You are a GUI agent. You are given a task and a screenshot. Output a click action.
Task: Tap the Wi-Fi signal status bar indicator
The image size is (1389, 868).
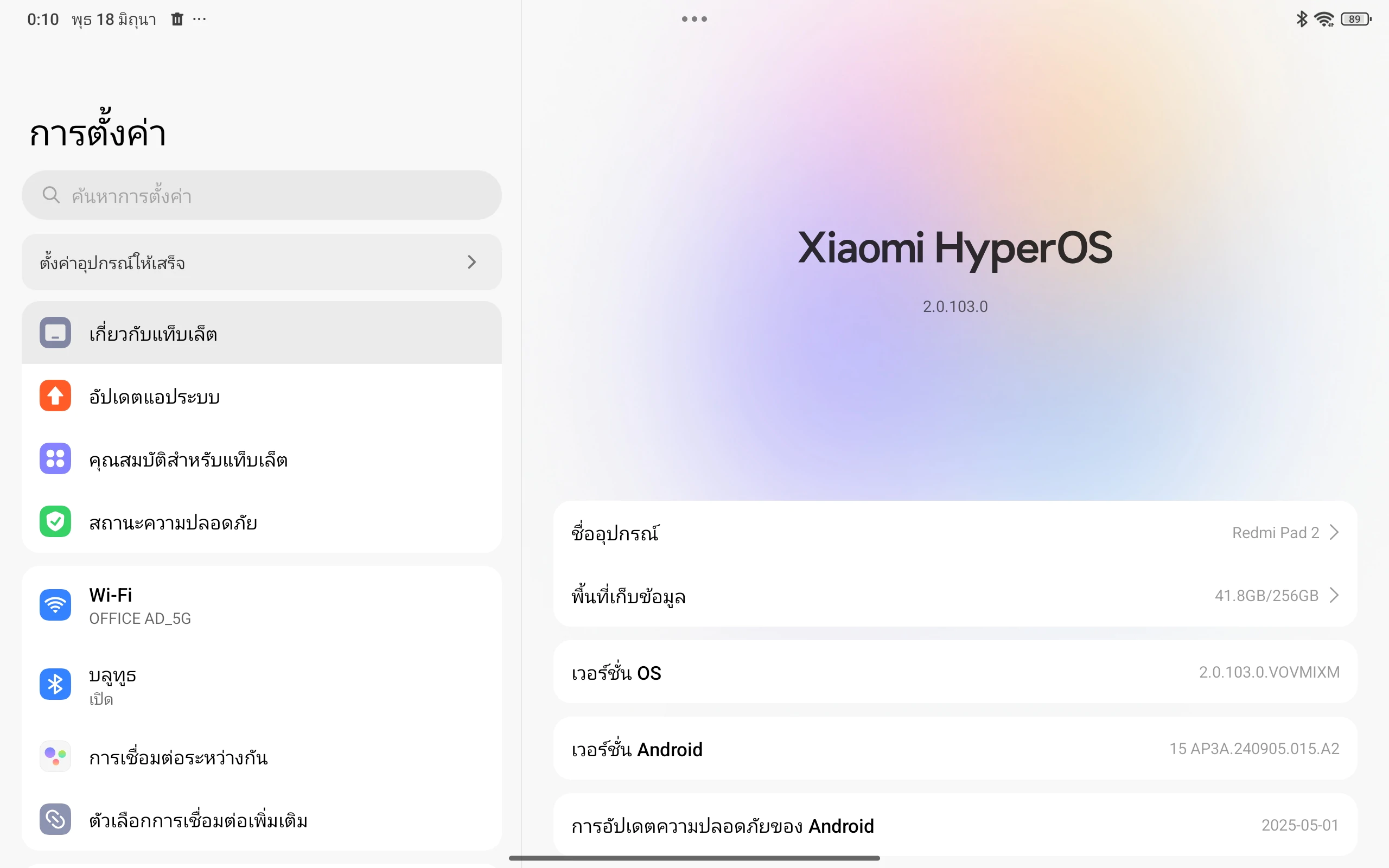point(1324,19)
